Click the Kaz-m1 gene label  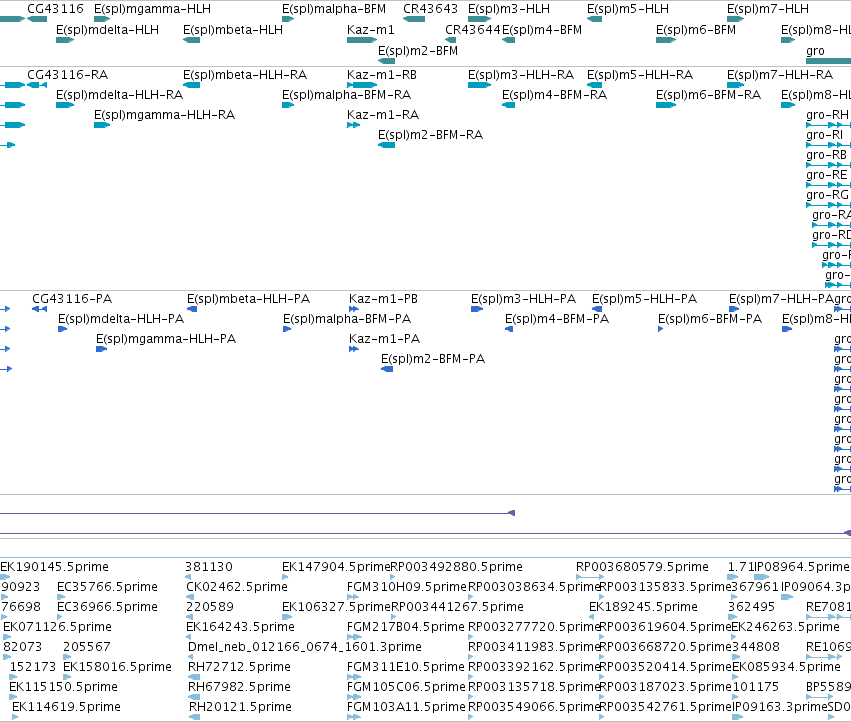pos(371,30)
